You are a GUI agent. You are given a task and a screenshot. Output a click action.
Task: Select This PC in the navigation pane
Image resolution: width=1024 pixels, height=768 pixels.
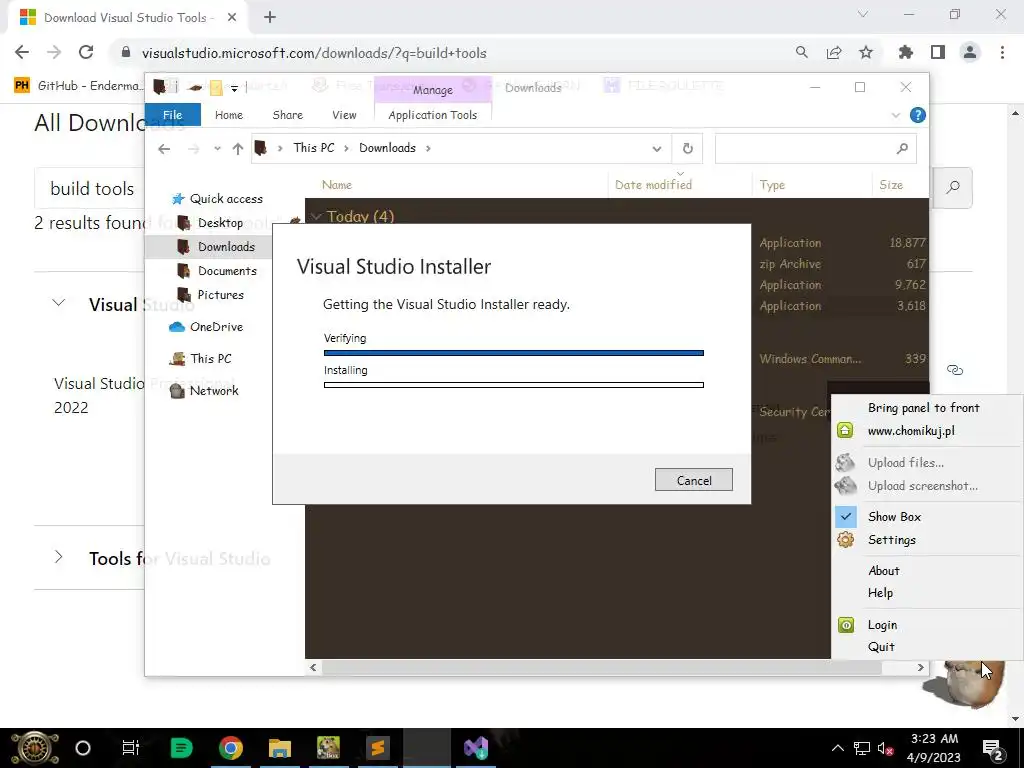pos(200,359)
